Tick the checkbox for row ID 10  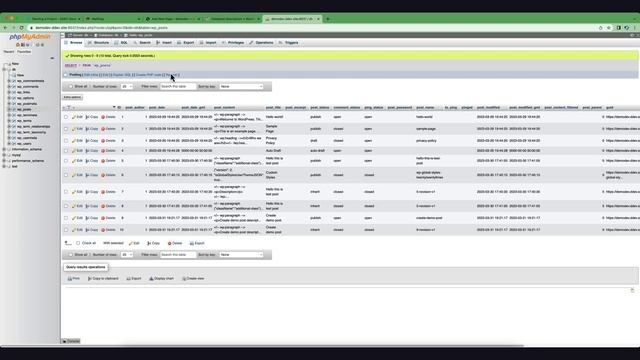click(x=66, y=230)
